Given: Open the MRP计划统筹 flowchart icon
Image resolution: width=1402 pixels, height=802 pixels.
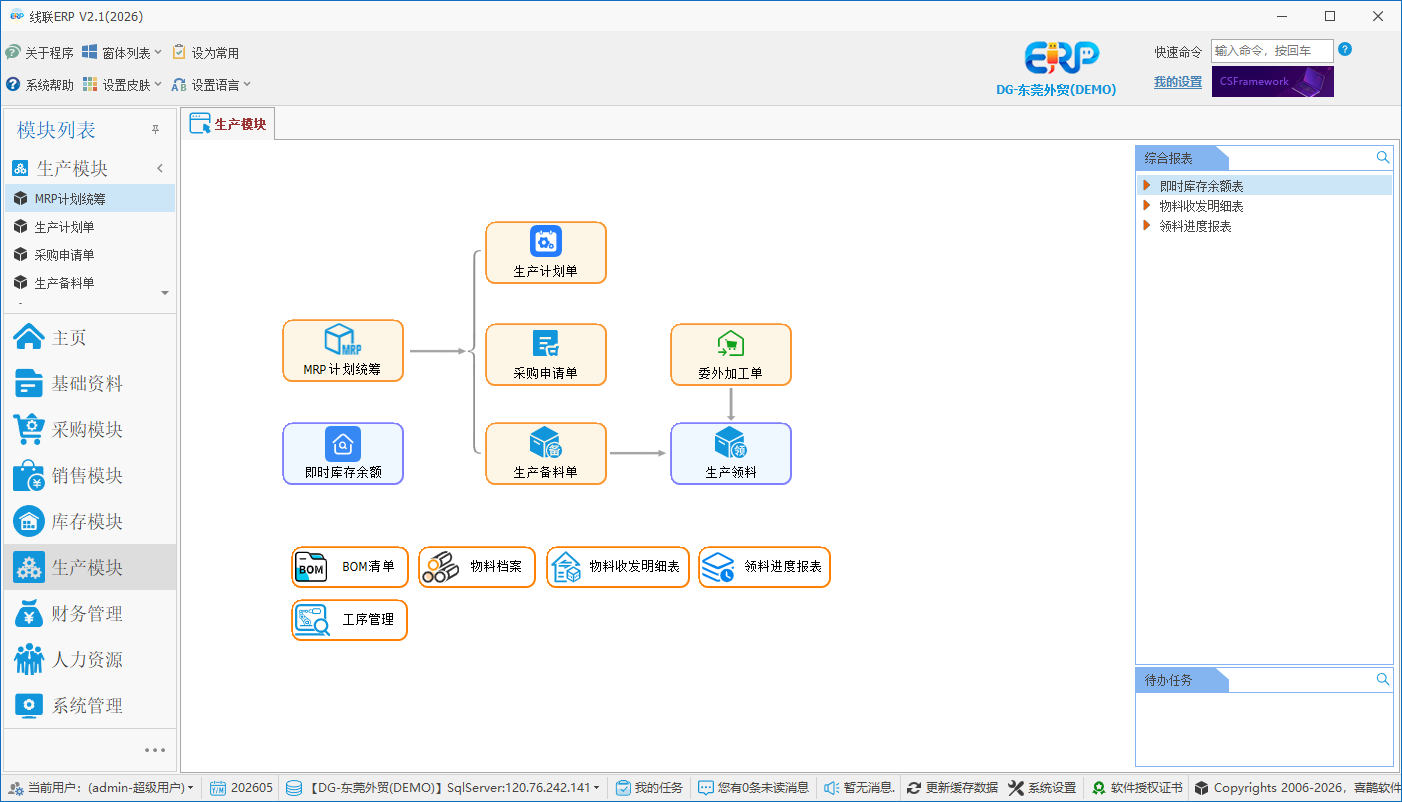Looking at the screenshot, I should (343, 340).
